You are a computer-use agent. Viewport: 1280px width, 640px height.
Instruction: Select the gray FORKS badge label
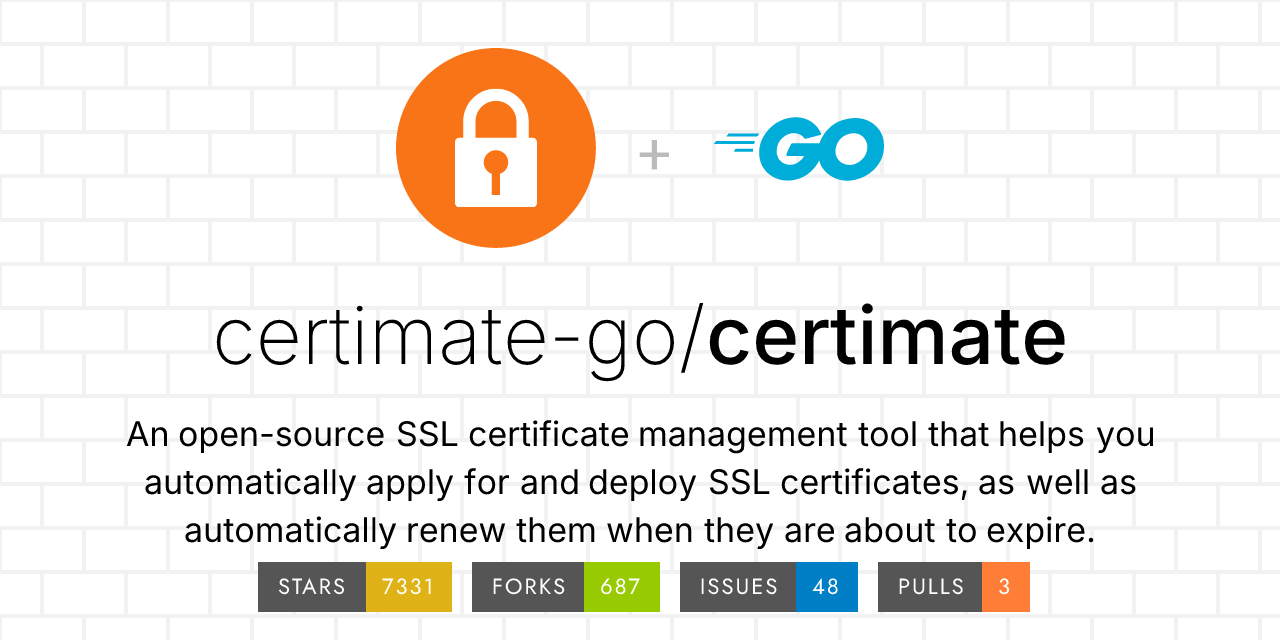(528, 587)
